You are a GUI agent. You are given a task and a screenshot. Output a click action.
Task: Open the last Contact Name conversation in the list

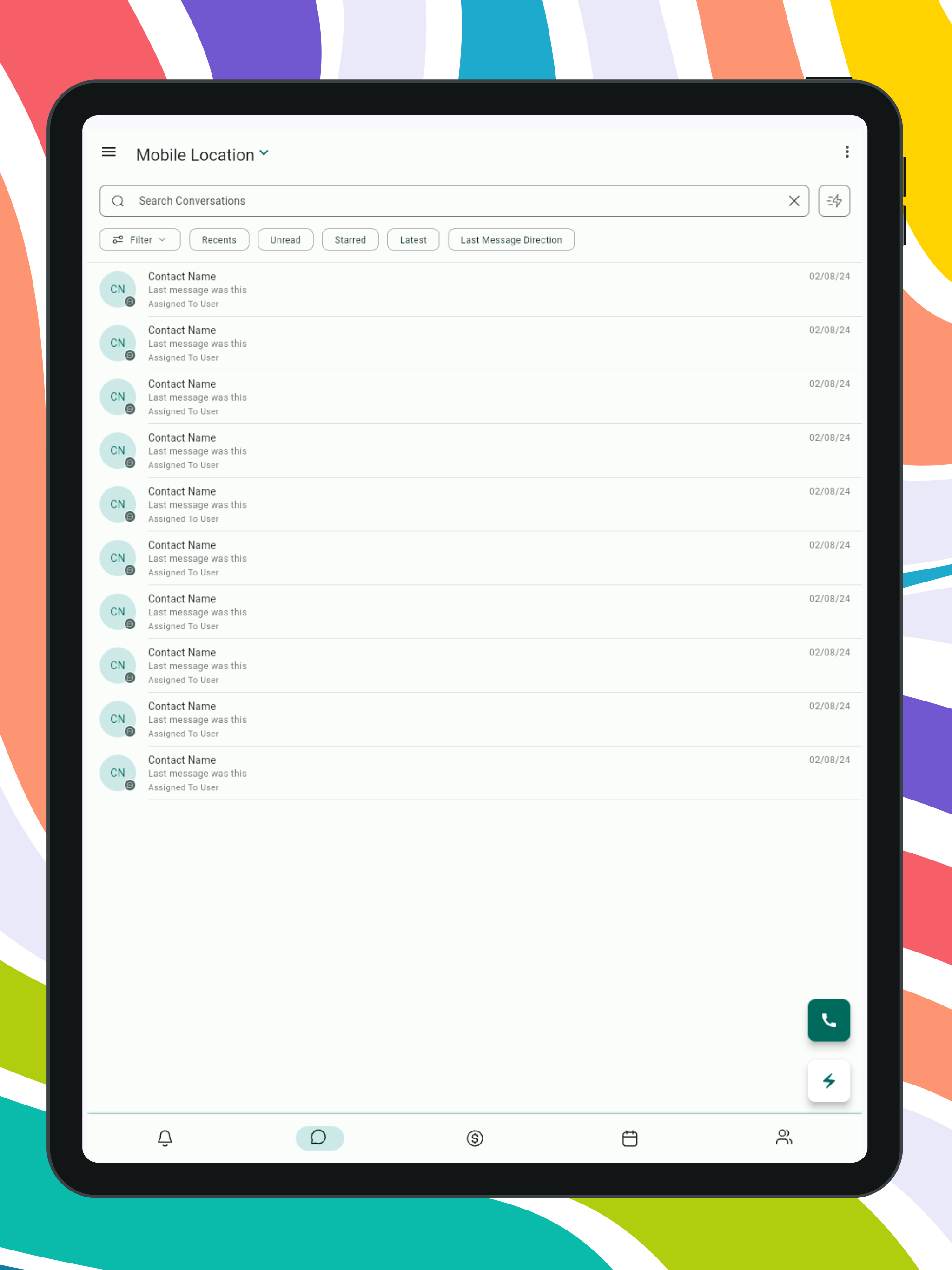tap(475, 773)
